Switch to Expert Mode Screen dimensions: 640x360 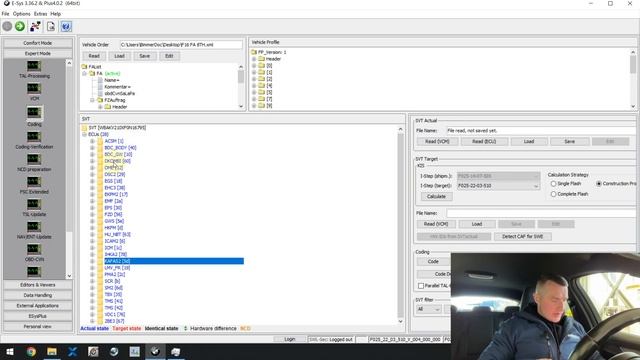[38, 54]
